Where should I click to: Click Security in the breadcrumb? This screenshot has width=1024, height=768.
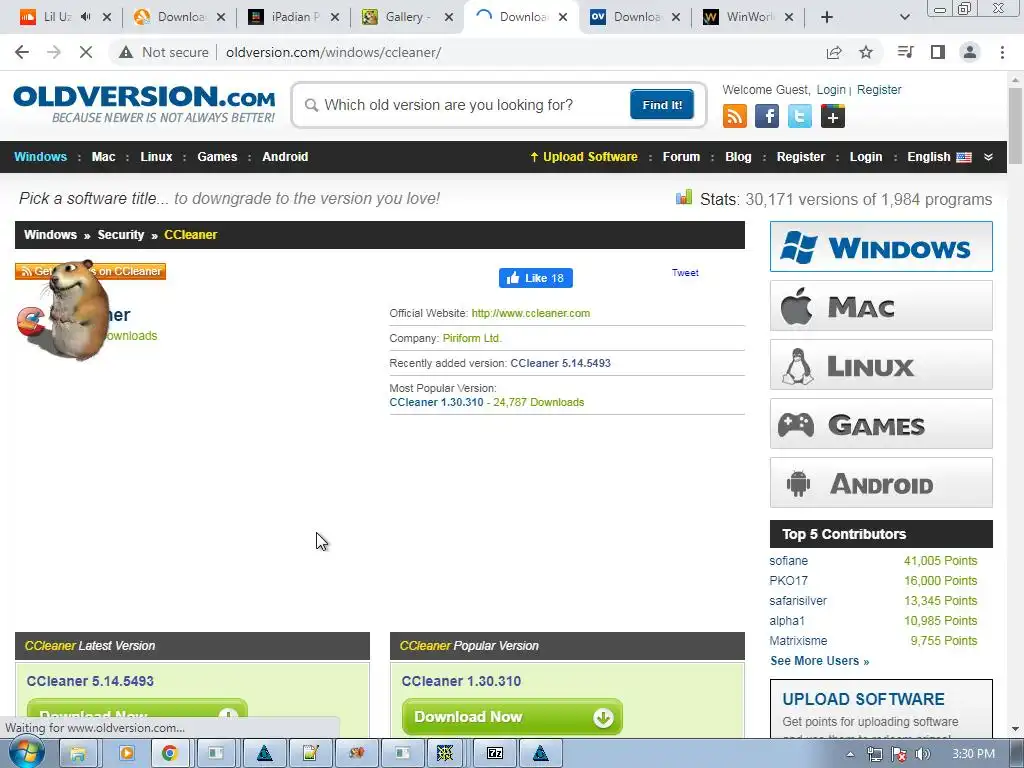(121, 235)
